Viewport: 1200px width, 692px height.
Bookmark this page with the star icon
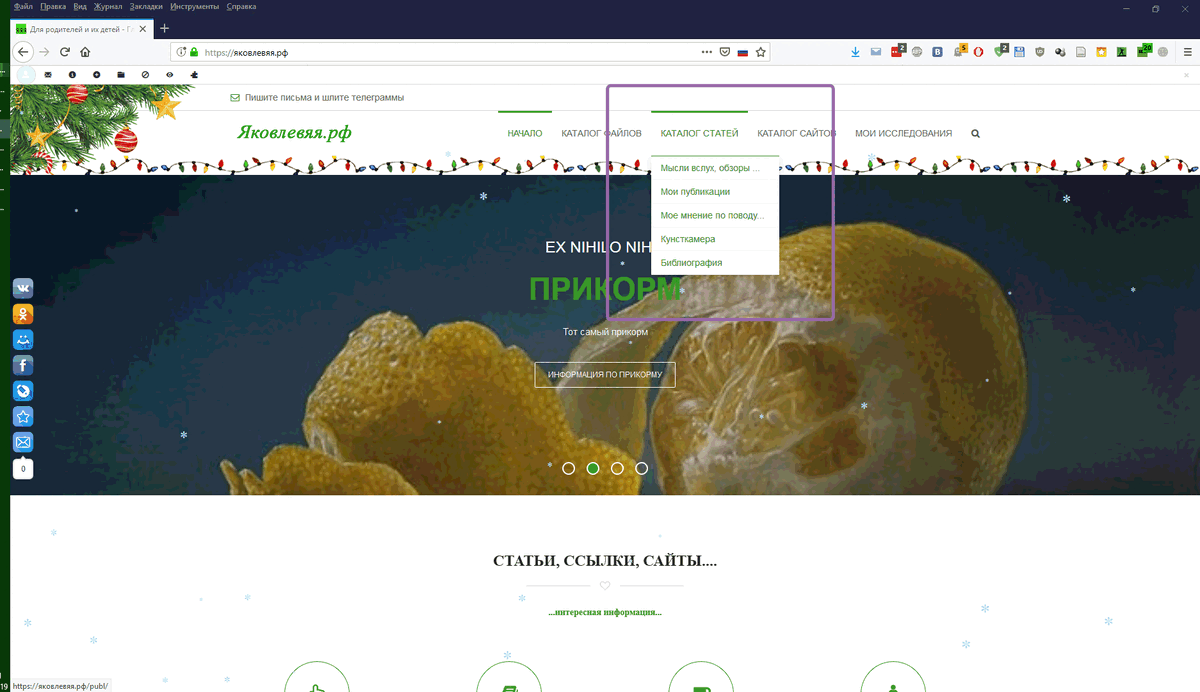pos(761,52)
